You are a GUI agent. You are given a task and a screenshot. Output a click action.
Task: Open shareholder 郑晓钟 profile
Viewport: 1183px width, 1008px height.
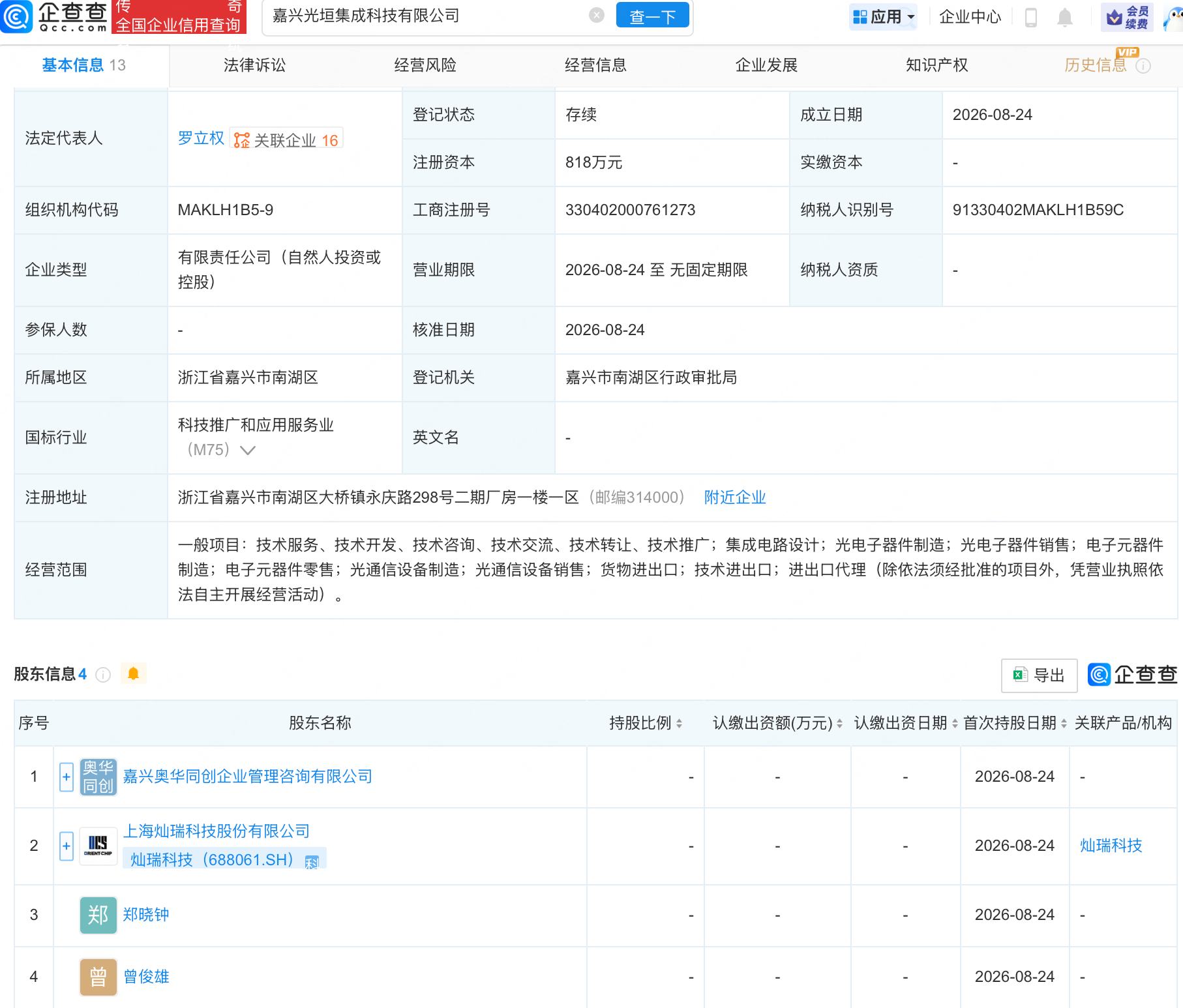tap(146, 915)
